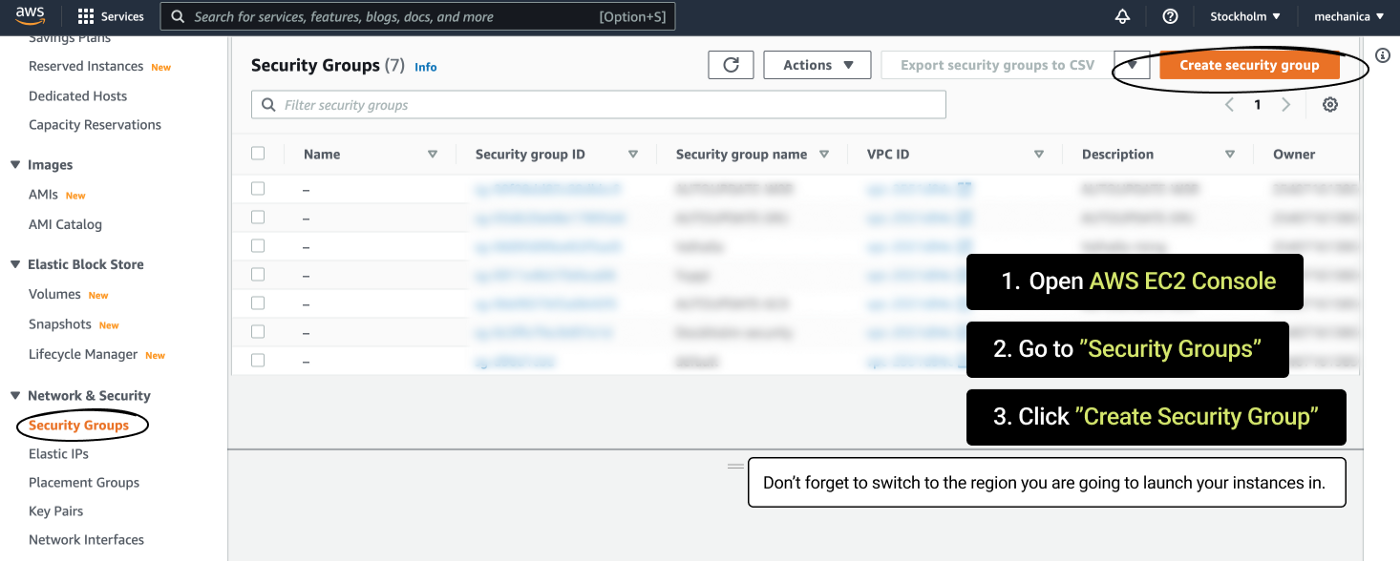Click the refresh security groups button
The image size is (1400, 561).
731,65
